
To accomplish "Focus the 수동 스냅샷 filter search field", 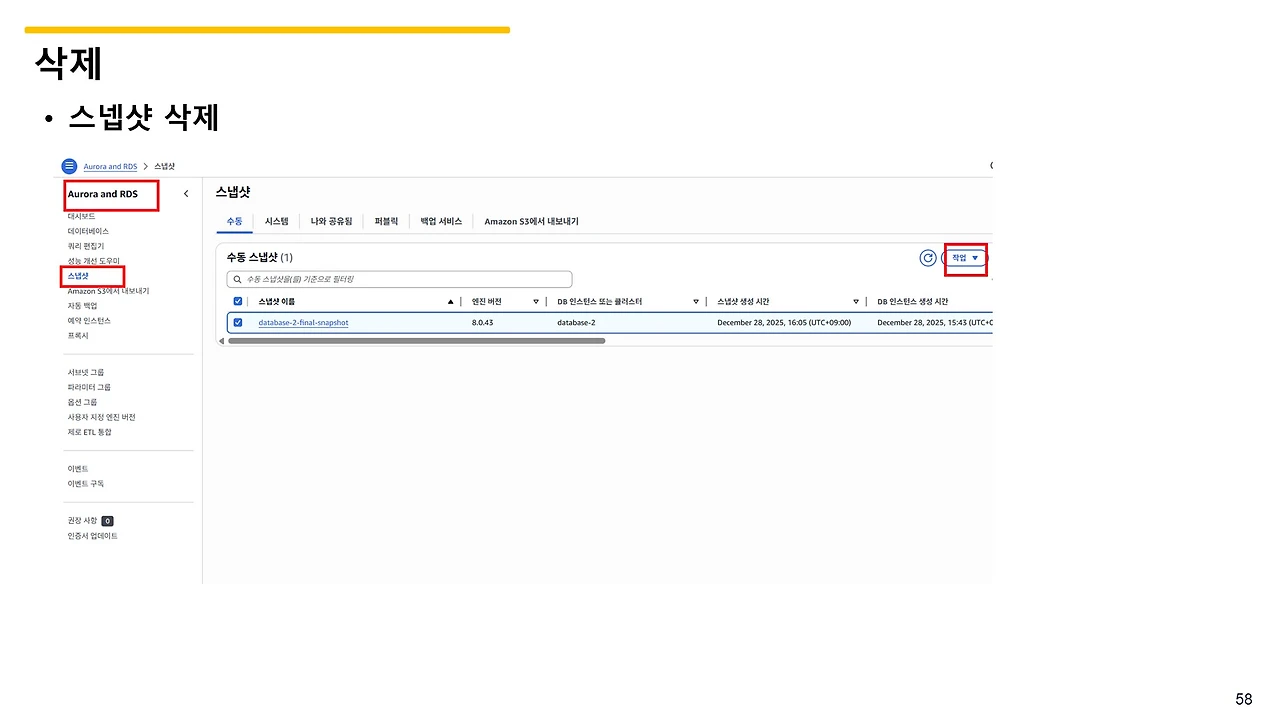I will tap(400, 279).
